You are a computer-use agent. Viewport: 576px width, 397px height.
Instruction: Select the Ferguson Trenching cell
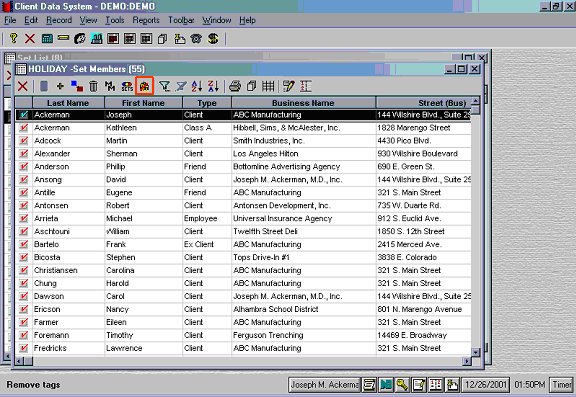pos(303,335)
